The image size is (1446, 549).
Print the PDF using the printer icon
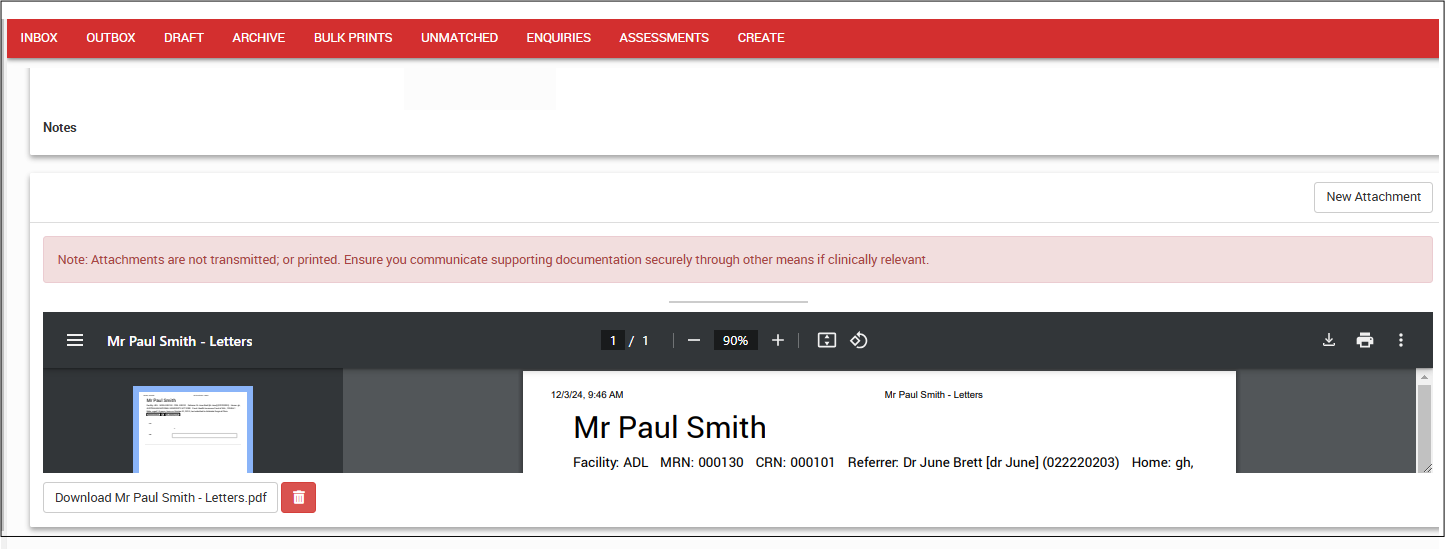coord(1365,340)
